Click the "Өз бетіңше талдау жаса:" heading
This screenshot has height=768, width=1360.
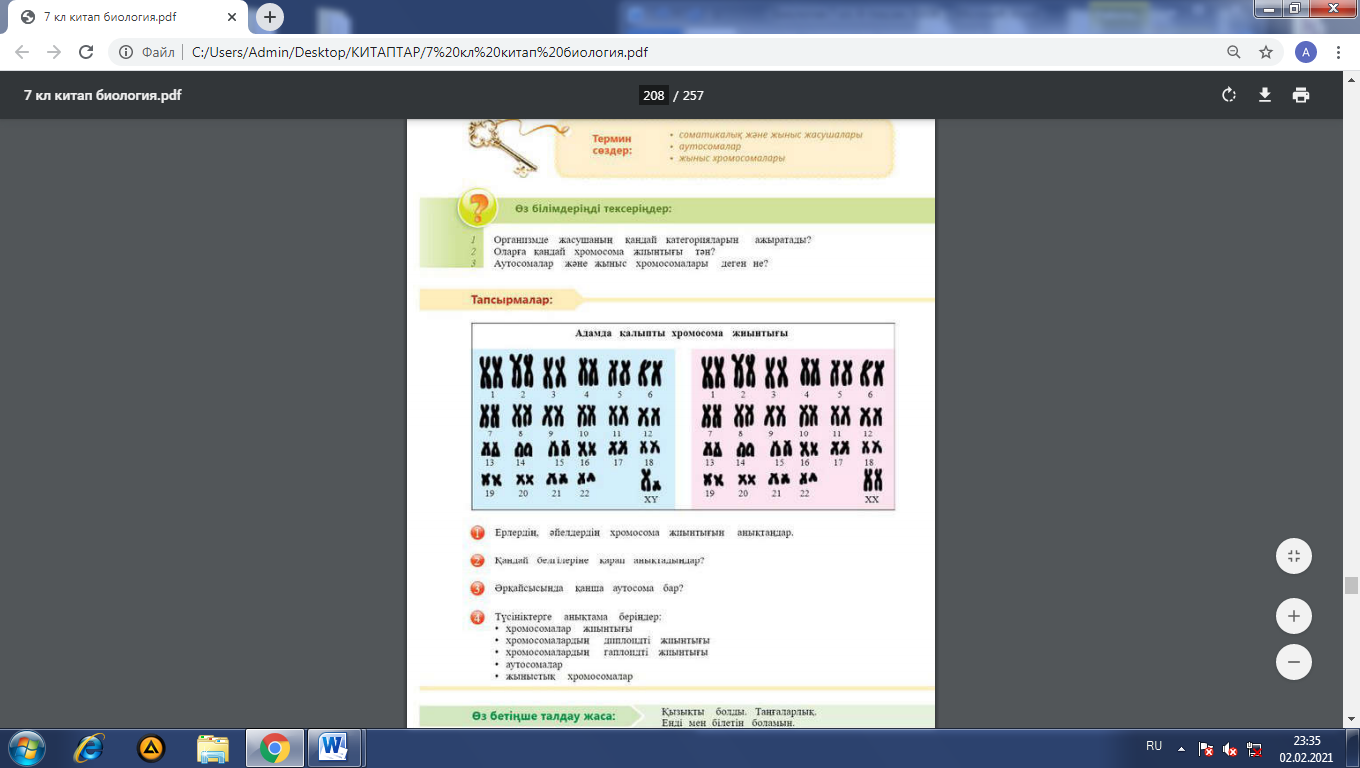pyautogui.click(x=543, y=716)
